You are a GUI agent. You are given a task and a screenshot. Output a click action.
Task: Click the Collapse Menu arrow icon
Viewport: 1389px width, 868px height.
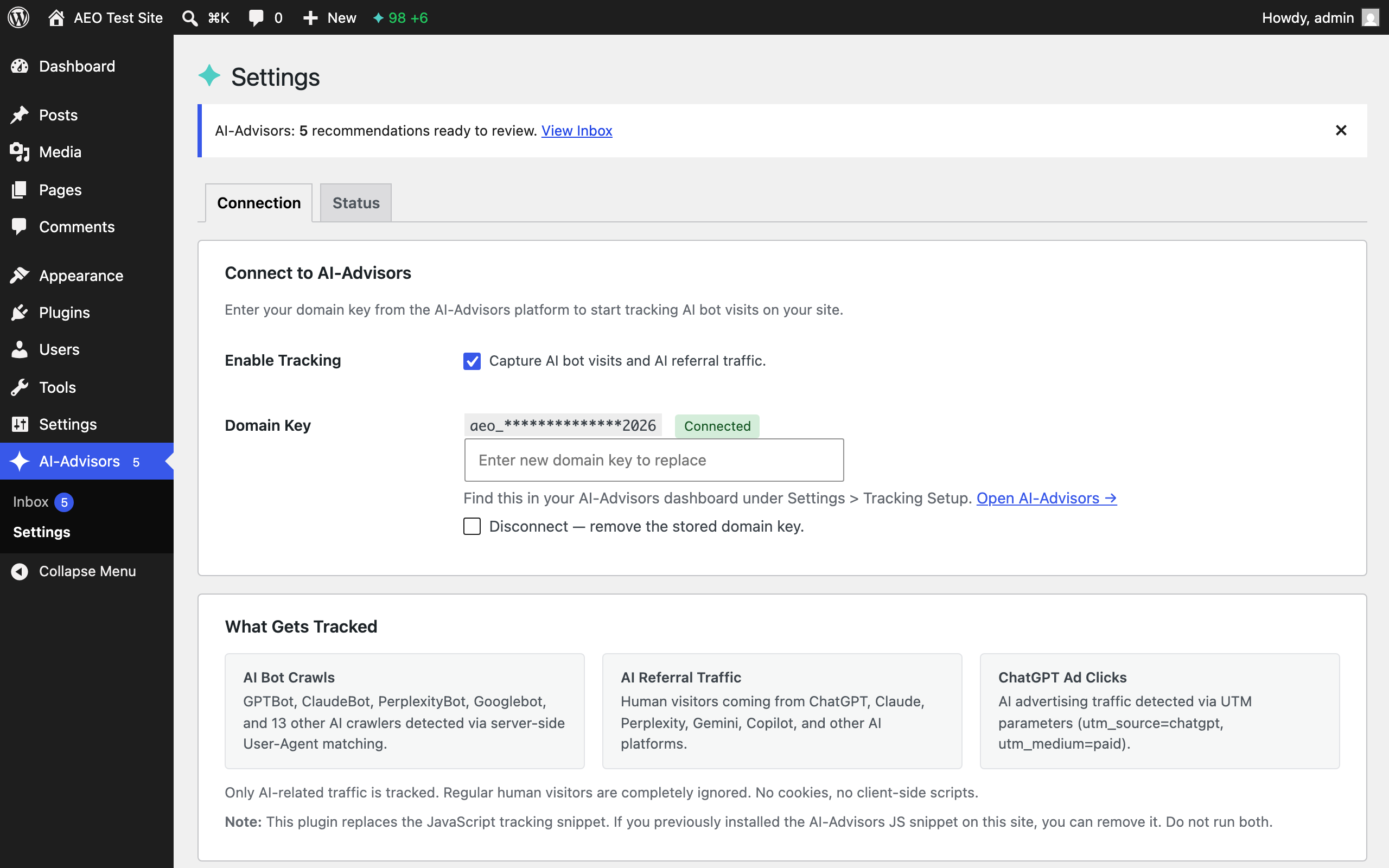coord(20,571)
